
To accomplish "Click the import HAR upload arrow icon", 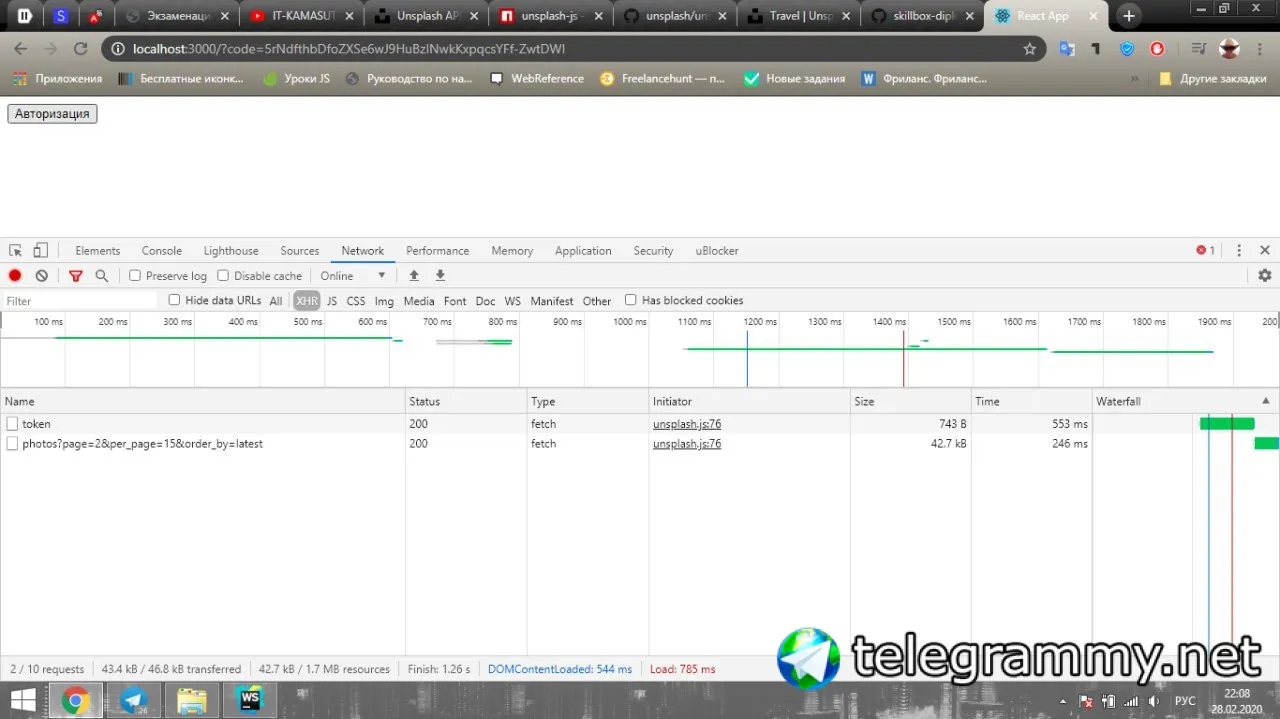I will [x=414, y=276].
